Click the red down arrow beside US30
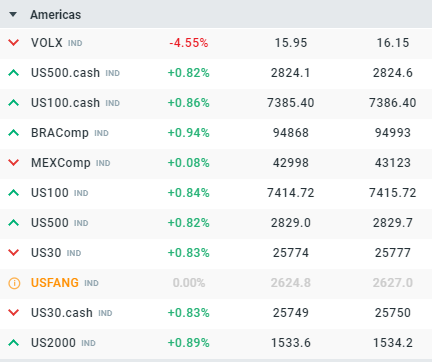The width and height of the screenshot is (432, 362). [14, 253]
